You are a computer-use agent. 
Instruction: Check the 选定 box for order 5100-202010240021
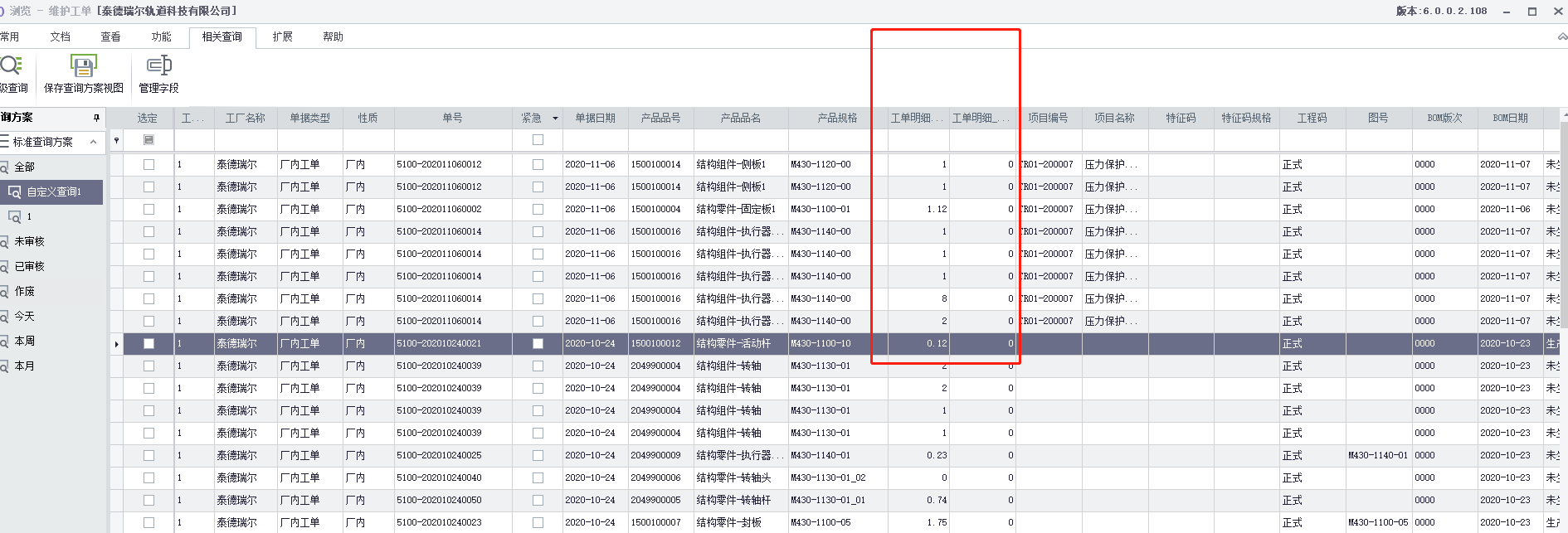tap(149, 343)
